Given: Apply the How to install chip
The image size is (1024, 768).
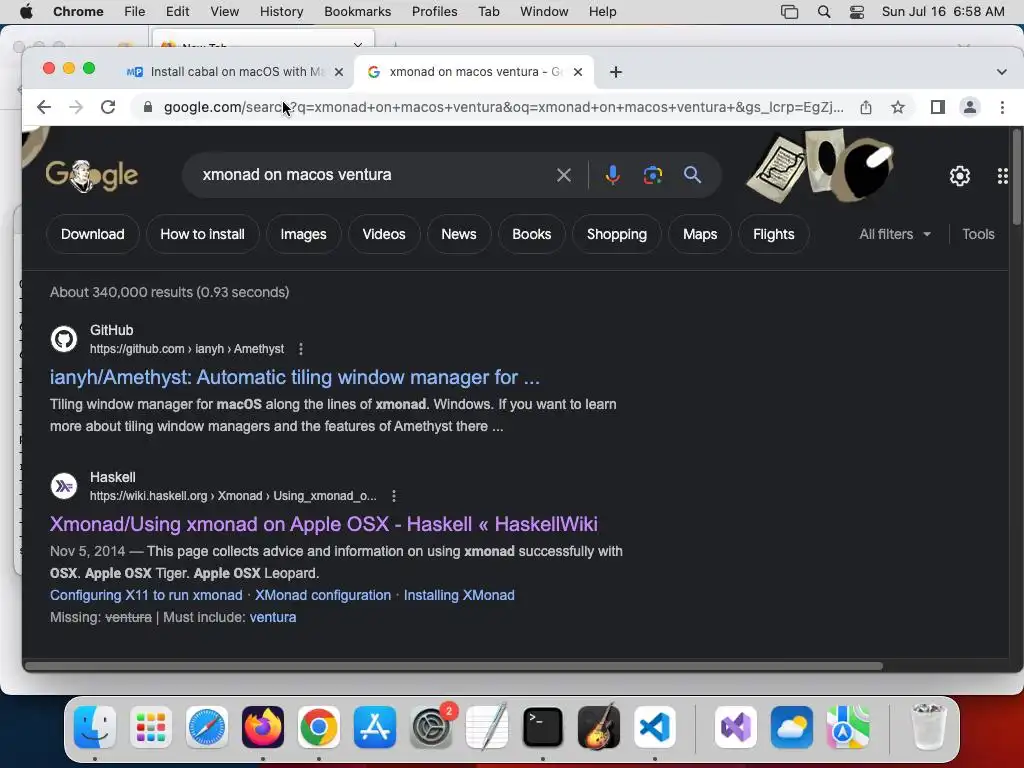Looking at the screenshot, I should point(202,234).
